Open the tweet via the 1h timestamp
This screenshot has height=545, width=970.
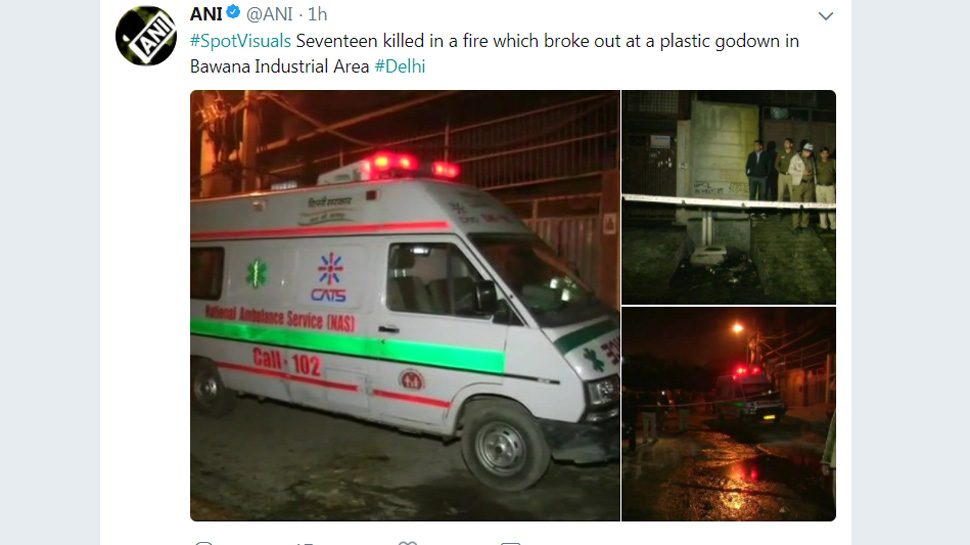(317, 14)
